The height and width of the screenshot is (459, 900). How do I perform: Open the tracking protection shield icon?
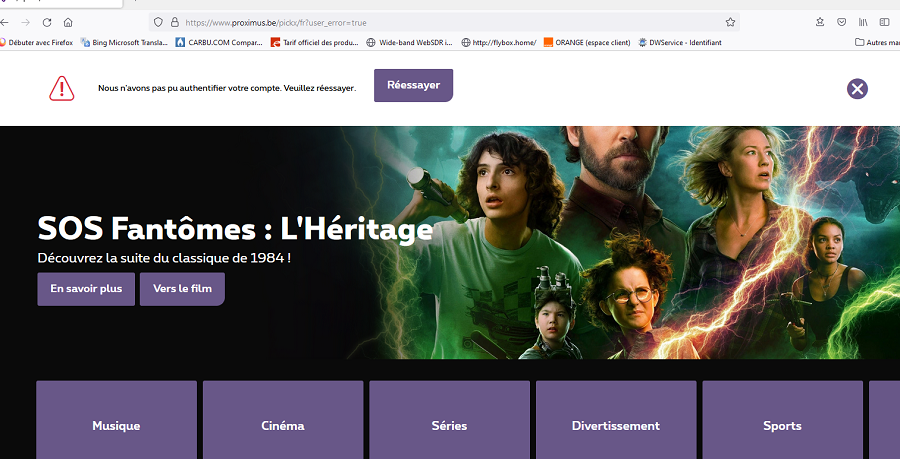pyautogui.click(x=158, y=22)
